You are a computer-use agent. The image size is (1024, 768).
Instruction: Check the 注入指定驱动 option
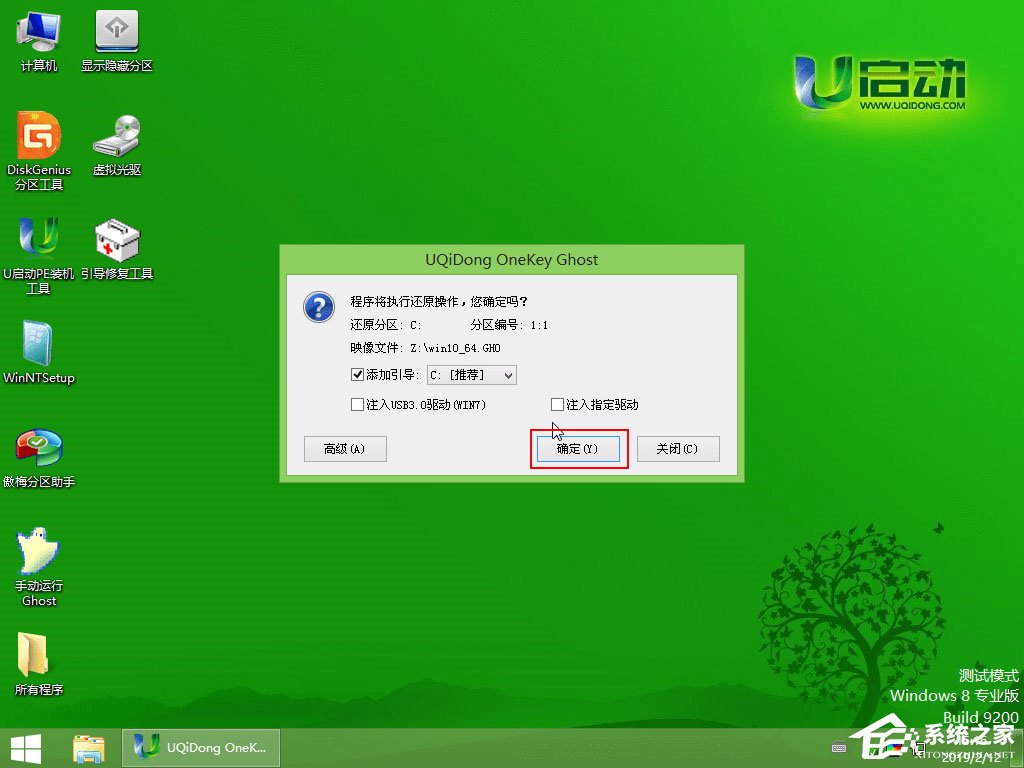pos(557,405)
